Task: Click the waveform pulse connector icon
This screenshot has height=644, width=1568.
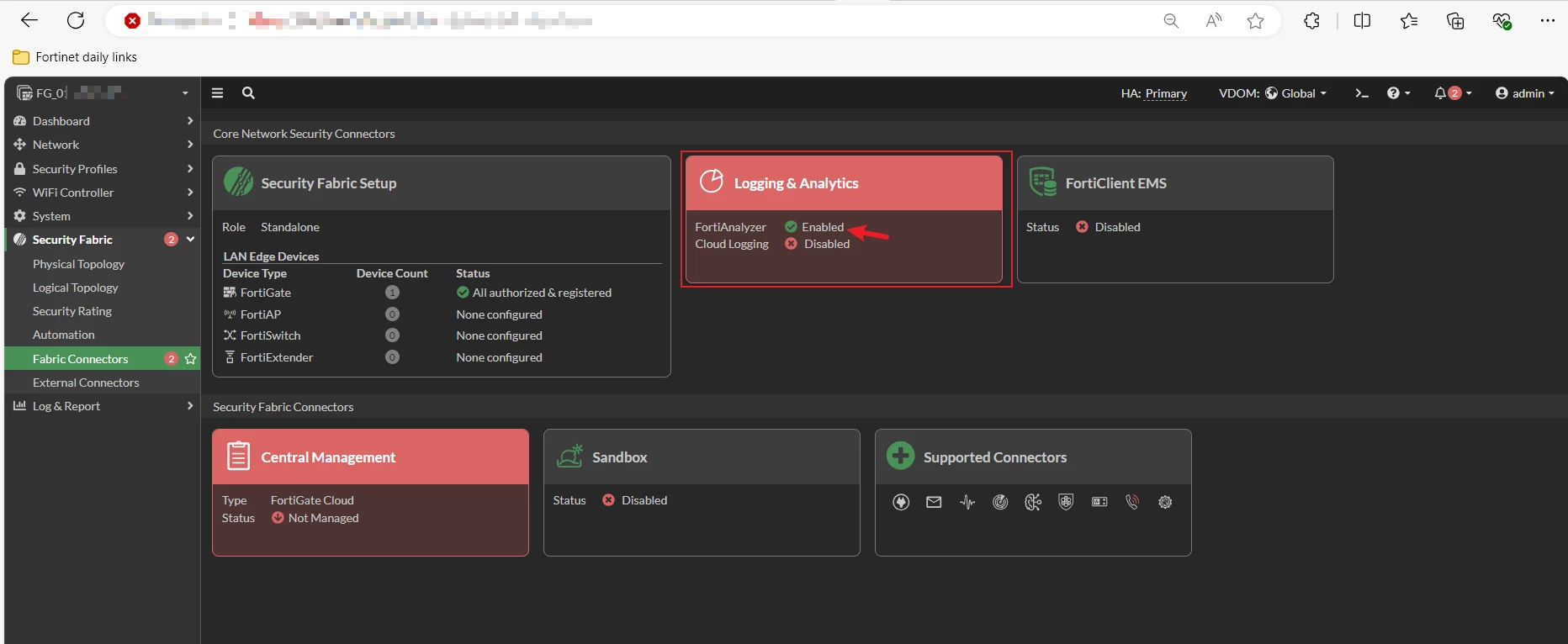Action: pos(967,502)
